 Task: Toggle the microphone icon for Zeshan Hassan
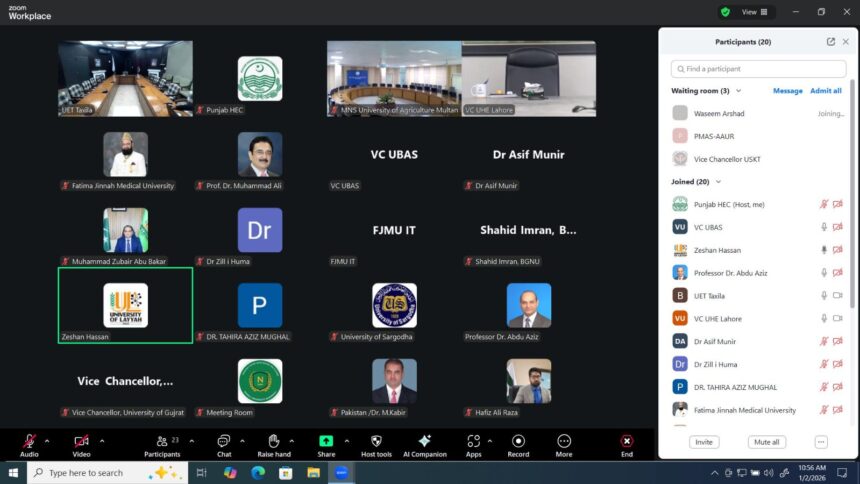tap(824, 250)
